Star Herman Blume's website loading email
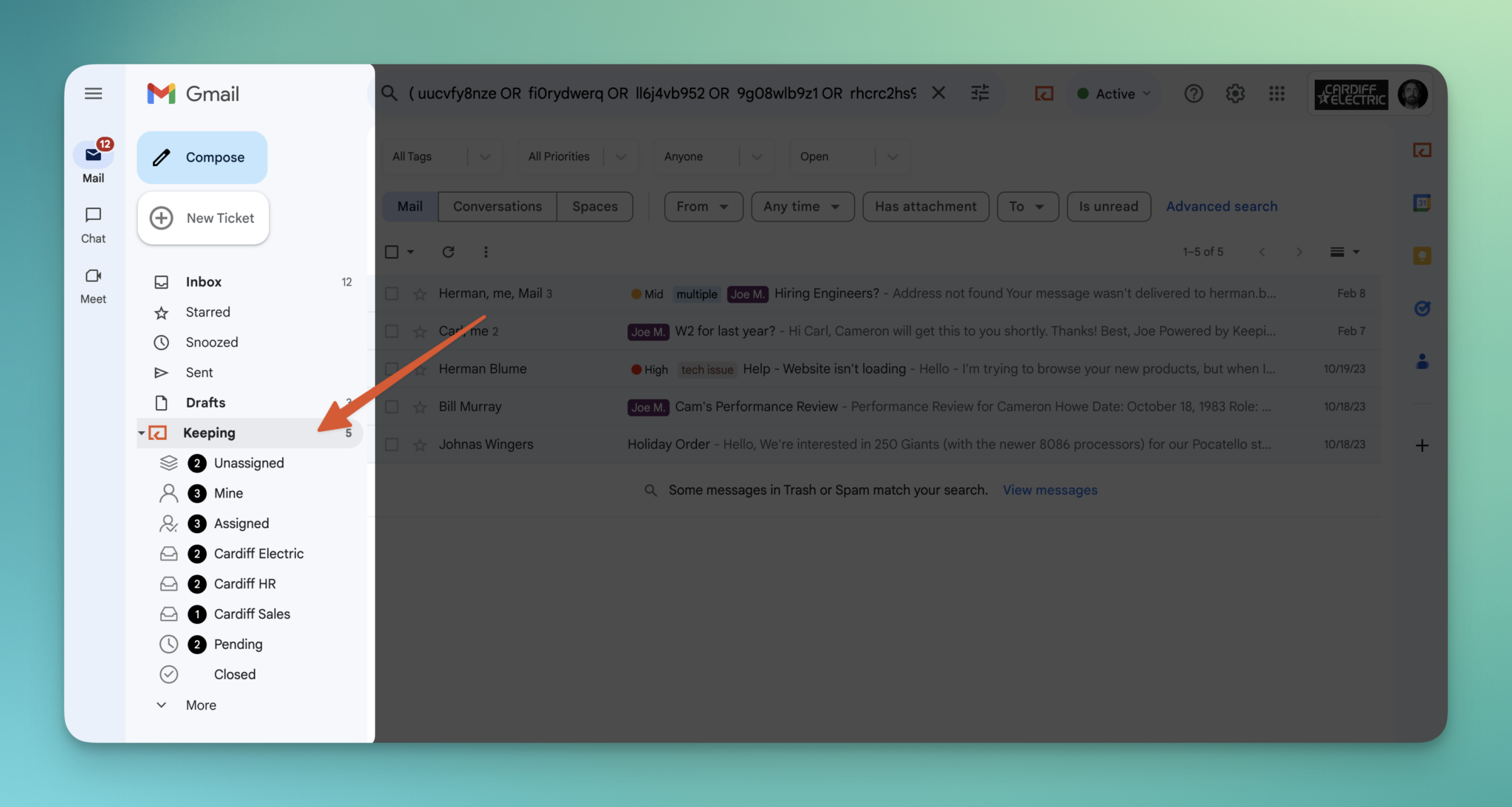The width and height of the screenshot is (1512, 807). click(x=419, y=368)
